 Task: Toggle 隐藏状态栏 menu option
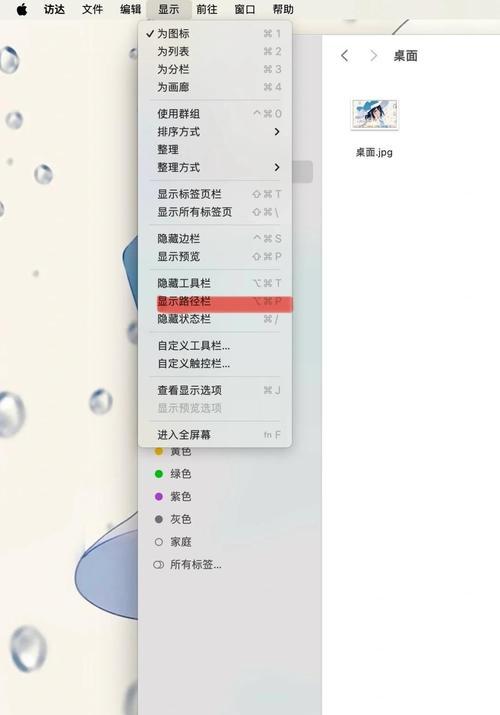[x=215, y=319]
